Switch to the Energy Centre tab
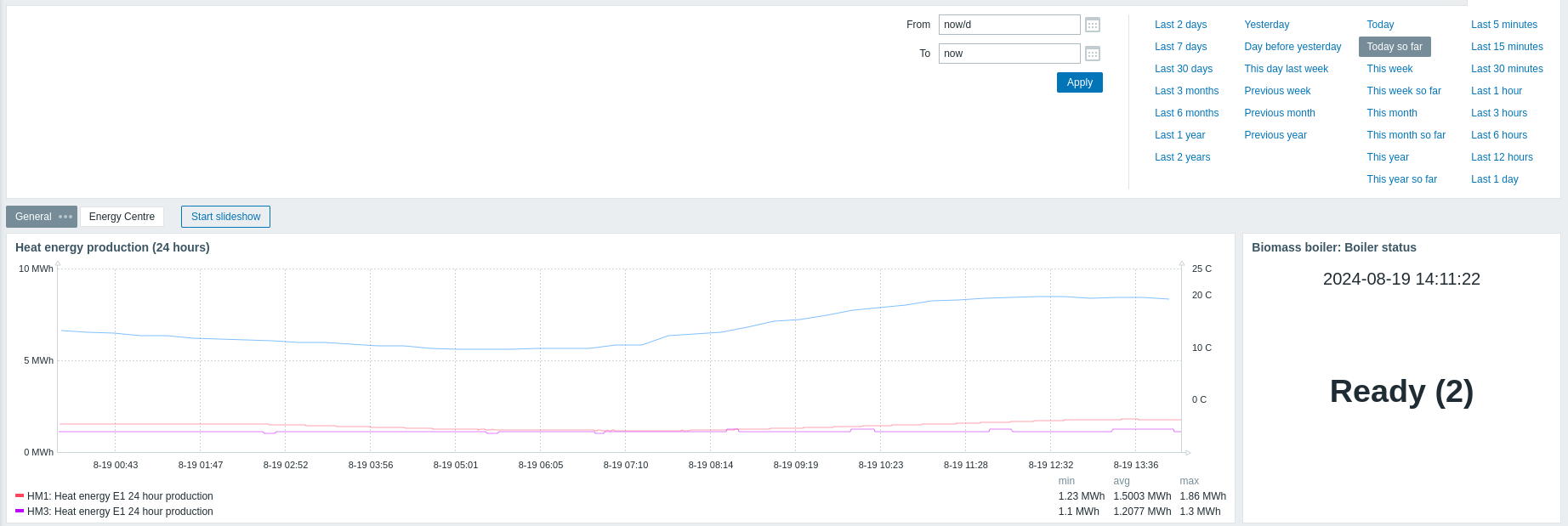This screenshot has width=1568, height=526. click(x=122, y=217)
